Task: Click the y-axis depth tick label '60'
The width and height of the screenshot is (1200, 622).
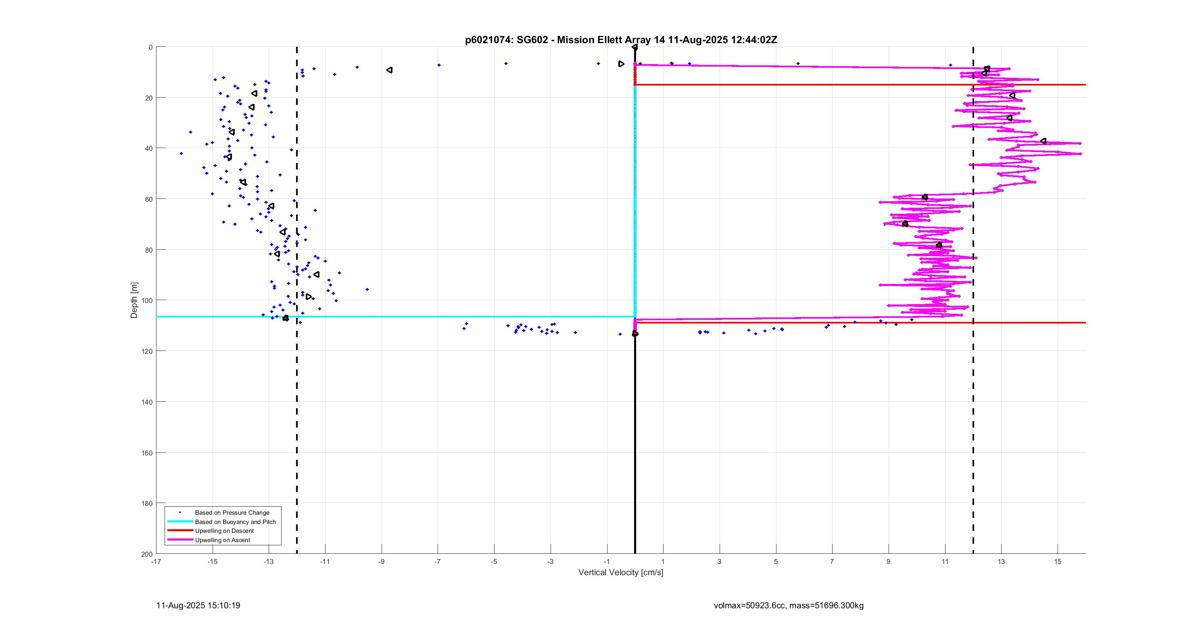Action: pyautogui.click(x=148, y=199)
